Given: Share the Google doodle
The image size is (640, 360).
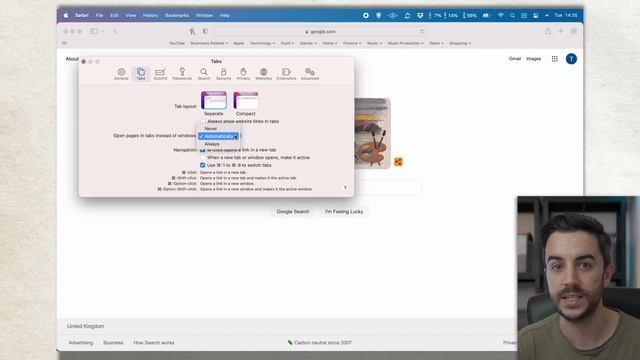Looking at the screenshot, I should click(x=398, y=162).
